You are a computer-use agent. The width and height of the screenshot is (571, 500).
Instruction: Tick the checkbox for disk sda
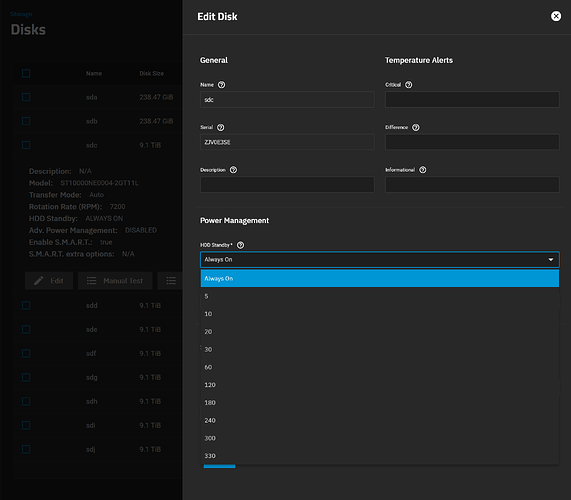26,97
